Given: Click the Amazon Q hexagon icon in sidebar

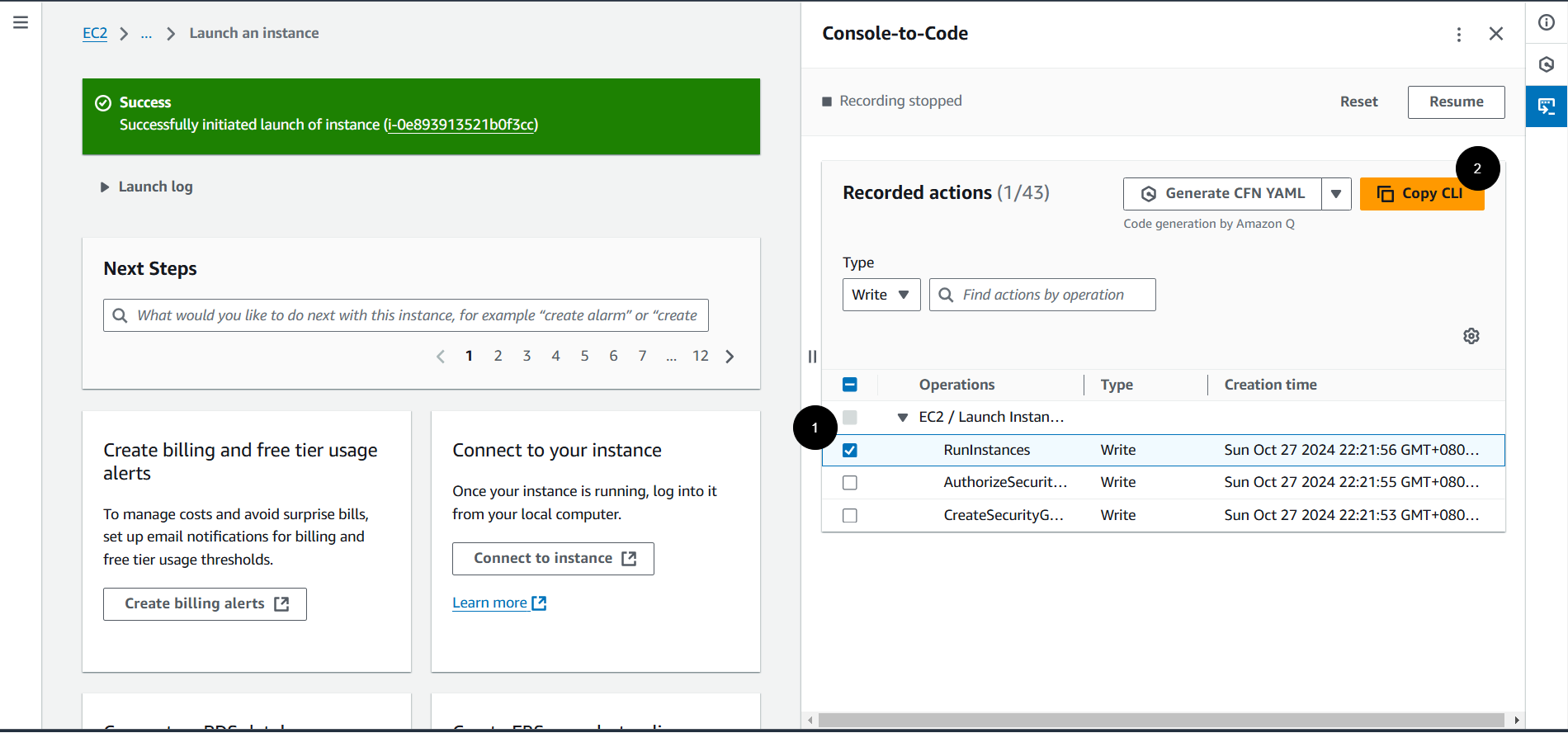Looking at the screenshot, I should pos(1547,64).
